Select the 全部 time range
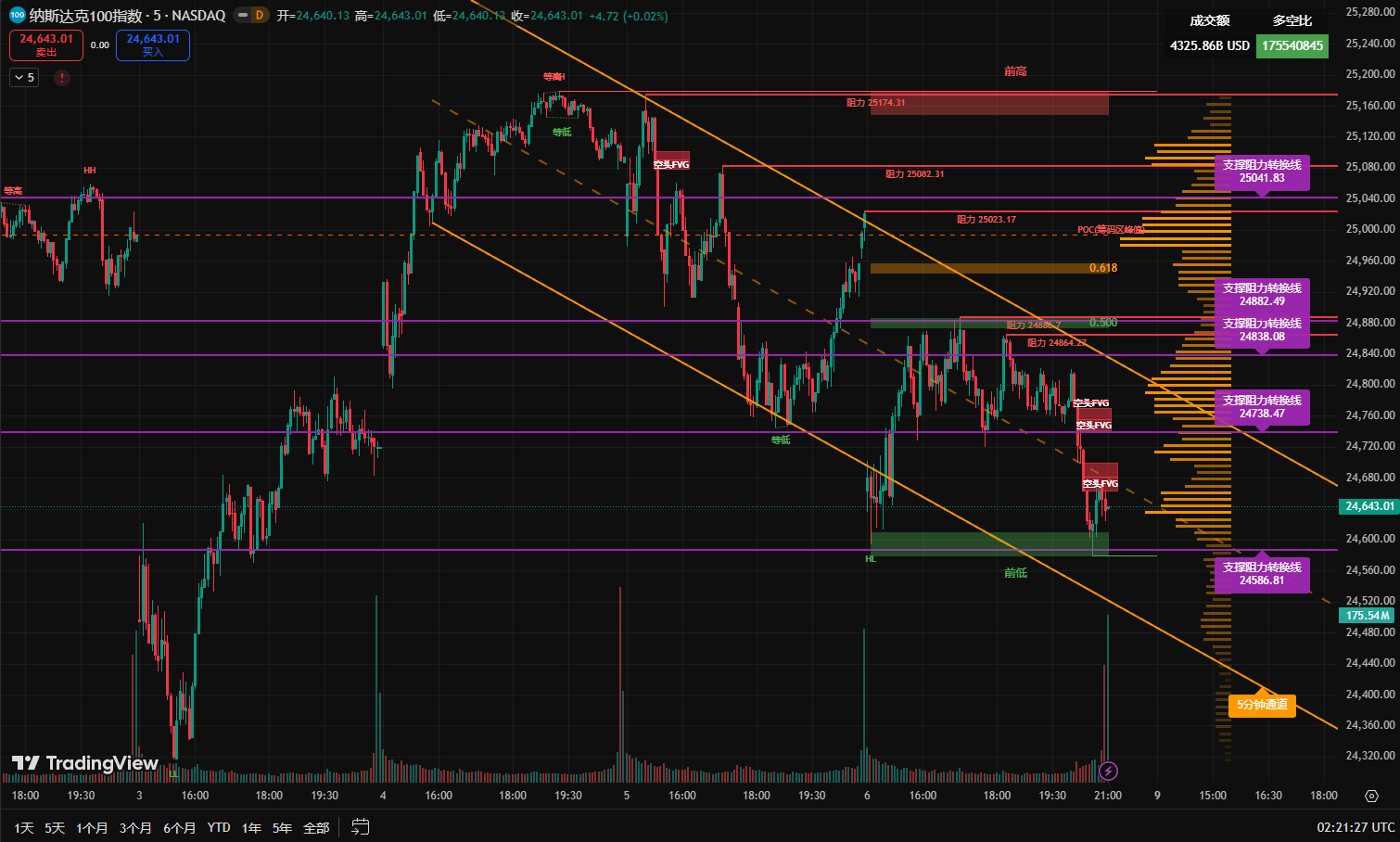The image size is (1400, 842). (316, 827)
